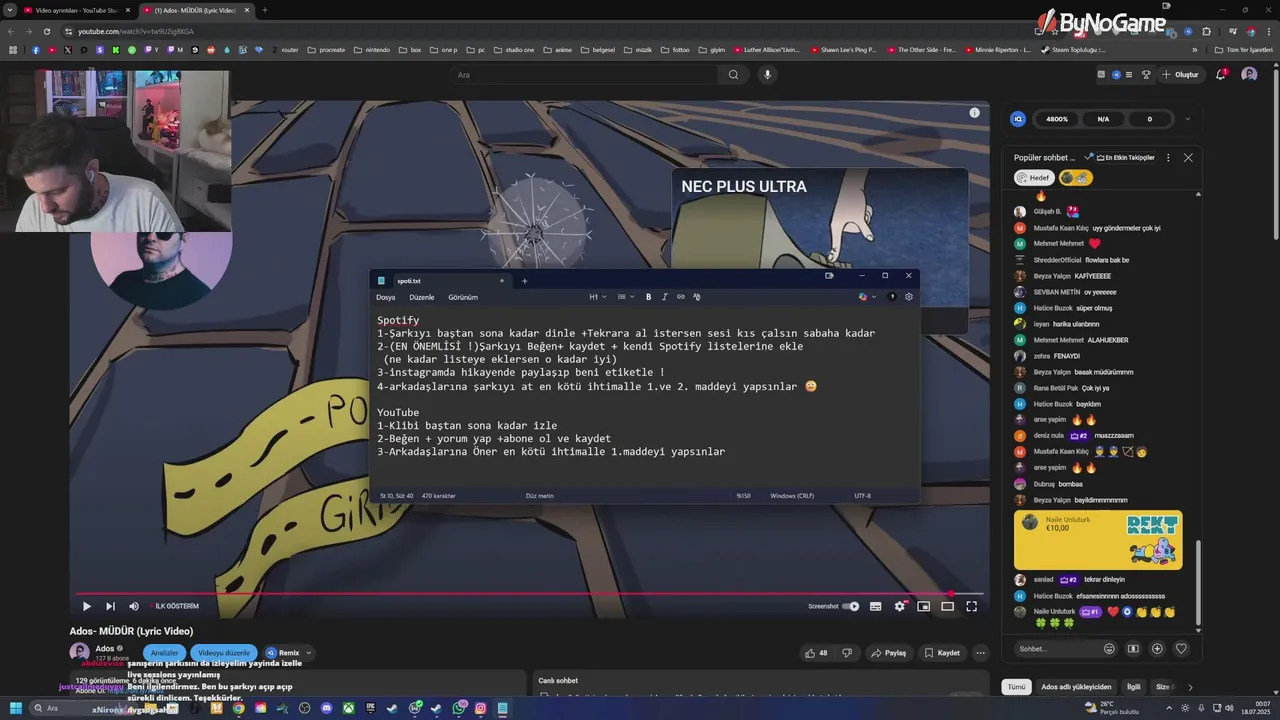The width and height of the screenshot is (1280, 720).
Task: Click Oluştur create button
Action: click(x=1180, y=75)
